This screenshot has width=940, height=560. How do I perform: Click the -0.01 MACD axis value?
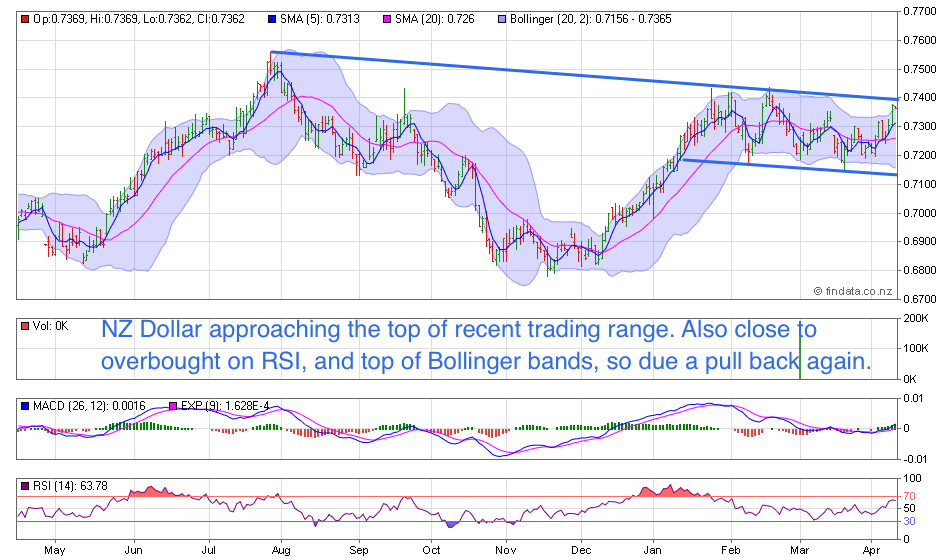pyautogui.click(x=913, y=459)
